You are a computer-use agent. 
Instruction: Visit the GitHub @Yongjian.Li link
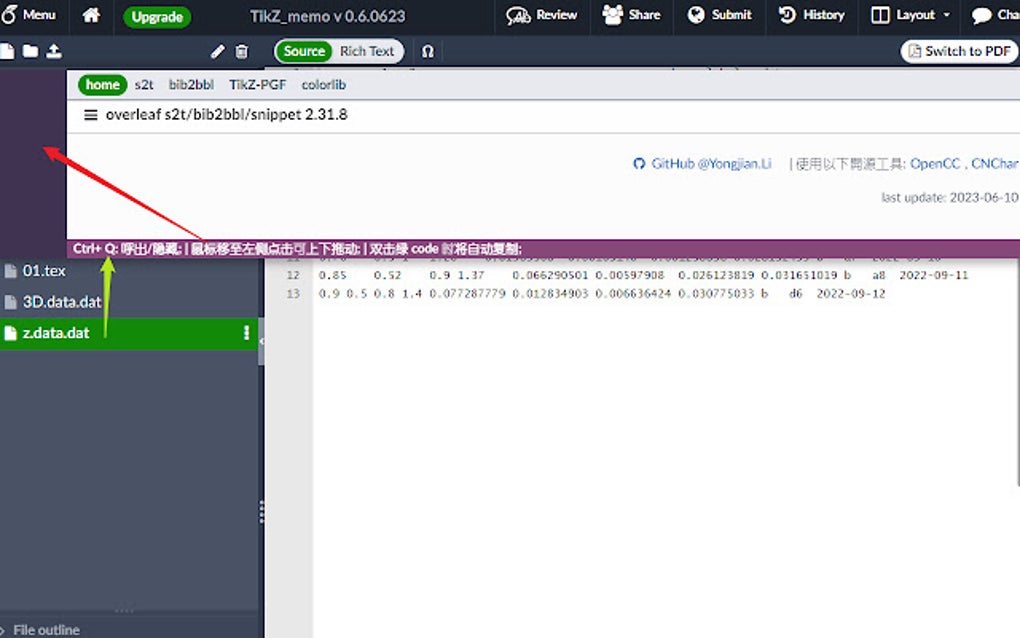point(710,163)
